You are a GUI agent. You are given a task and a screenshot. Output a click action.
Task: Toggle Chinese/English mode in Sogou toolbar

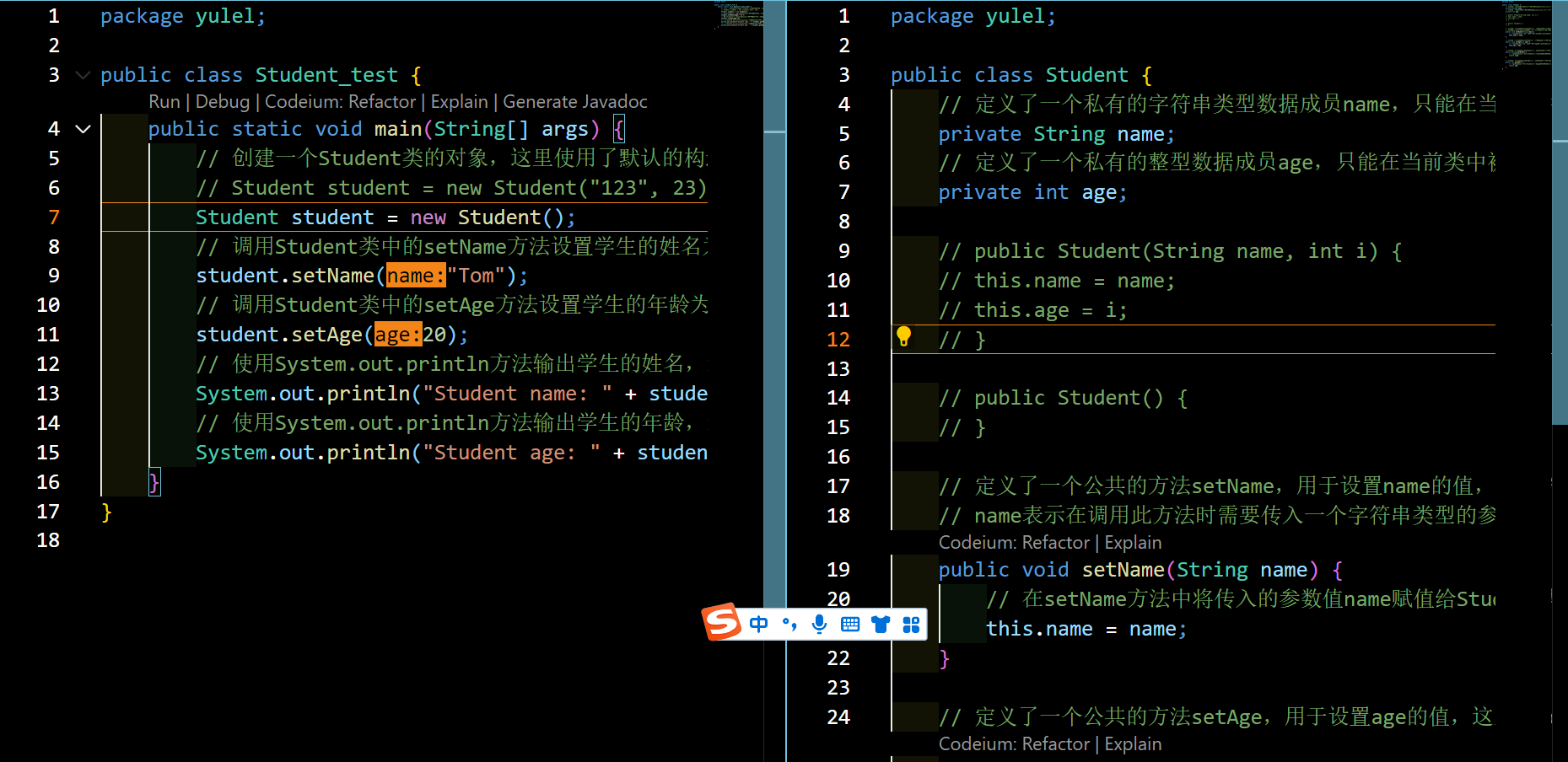(x=758, y=624)
